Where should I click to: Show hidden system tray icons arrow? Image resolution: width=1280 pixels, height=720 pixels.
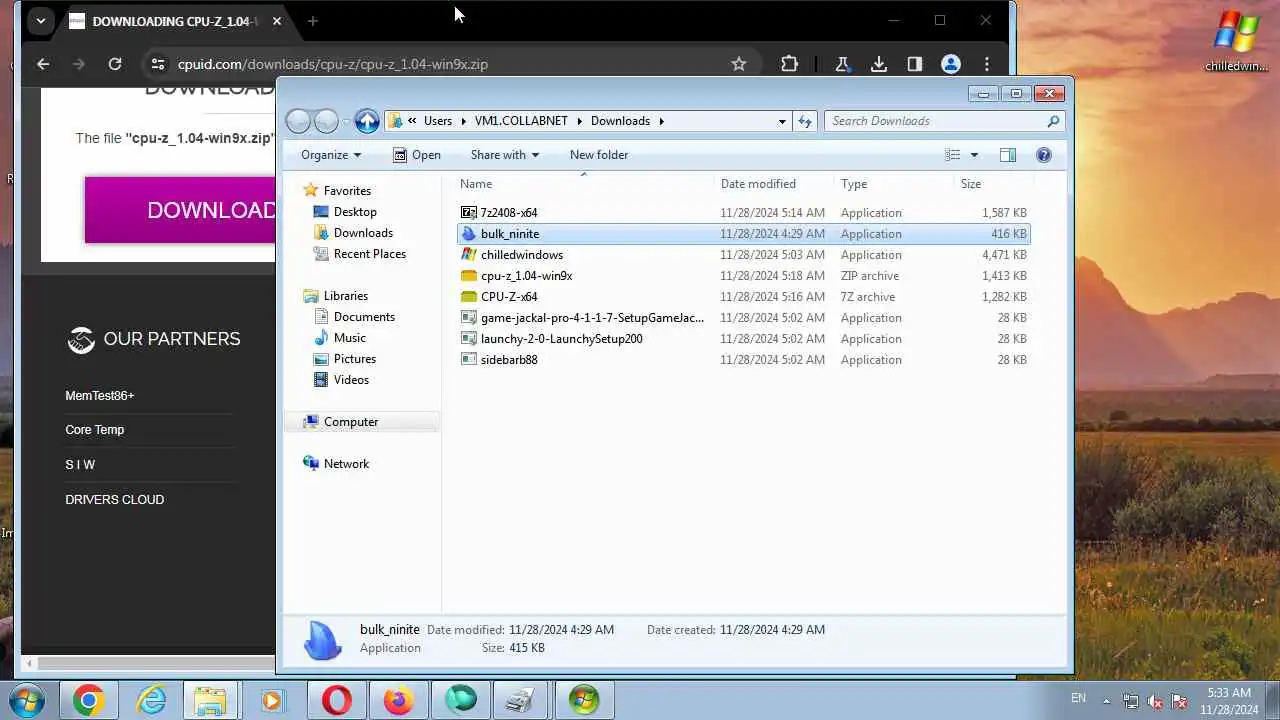coord(1106,700)
